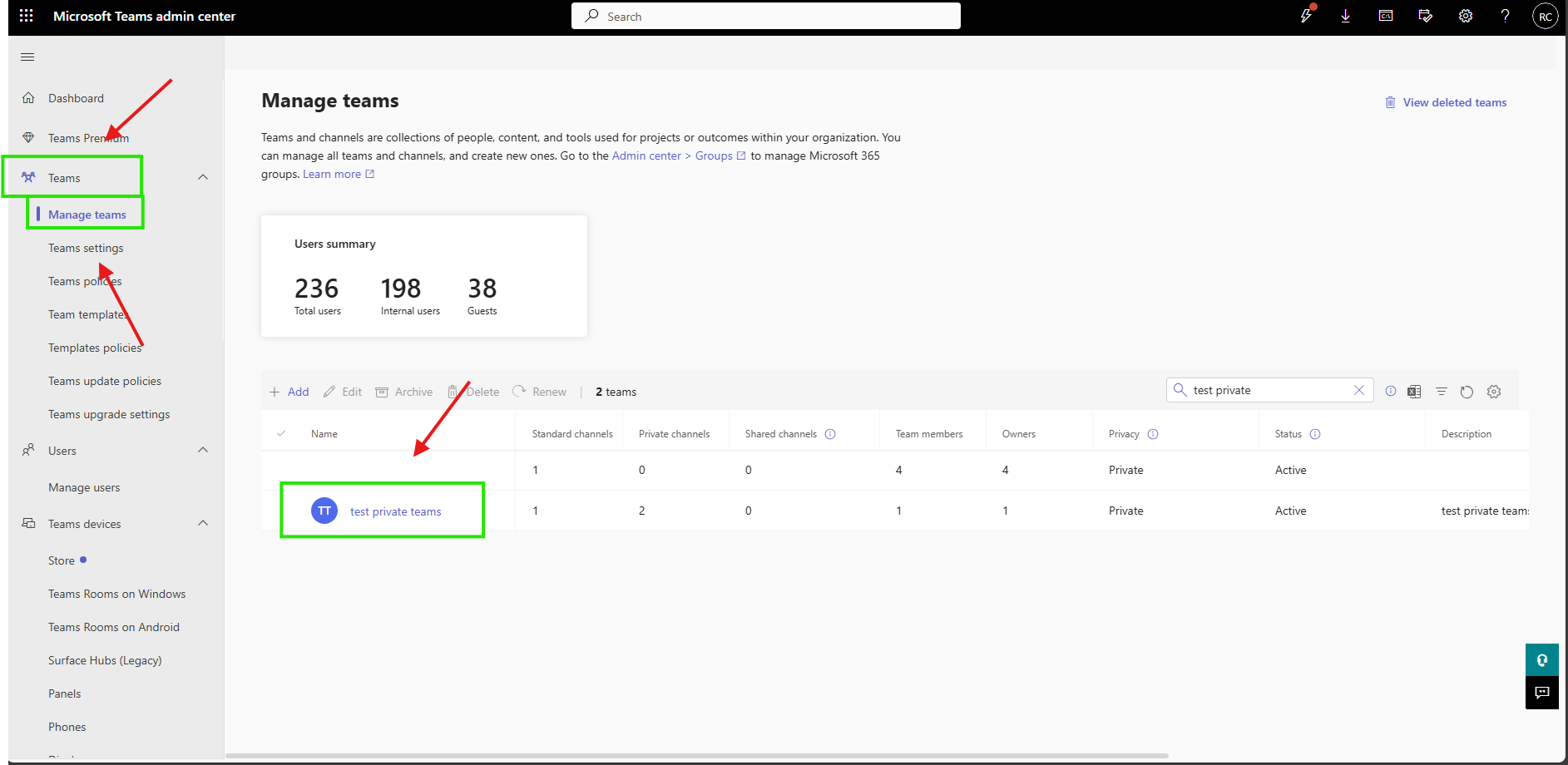The height and width of the screenshot is (765, 1568).
Task: Open Manage teams in sidebar
Action: coord(87,215)
